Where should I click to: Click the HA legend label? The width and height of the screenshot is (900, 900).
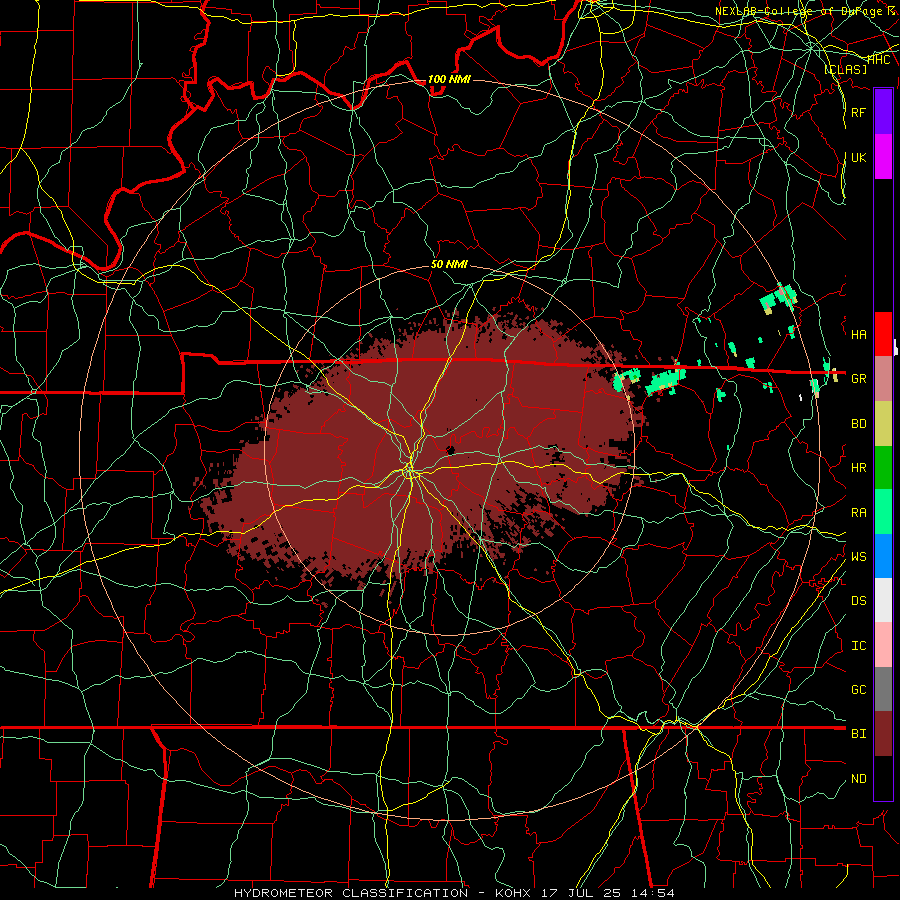pos(859,335)
